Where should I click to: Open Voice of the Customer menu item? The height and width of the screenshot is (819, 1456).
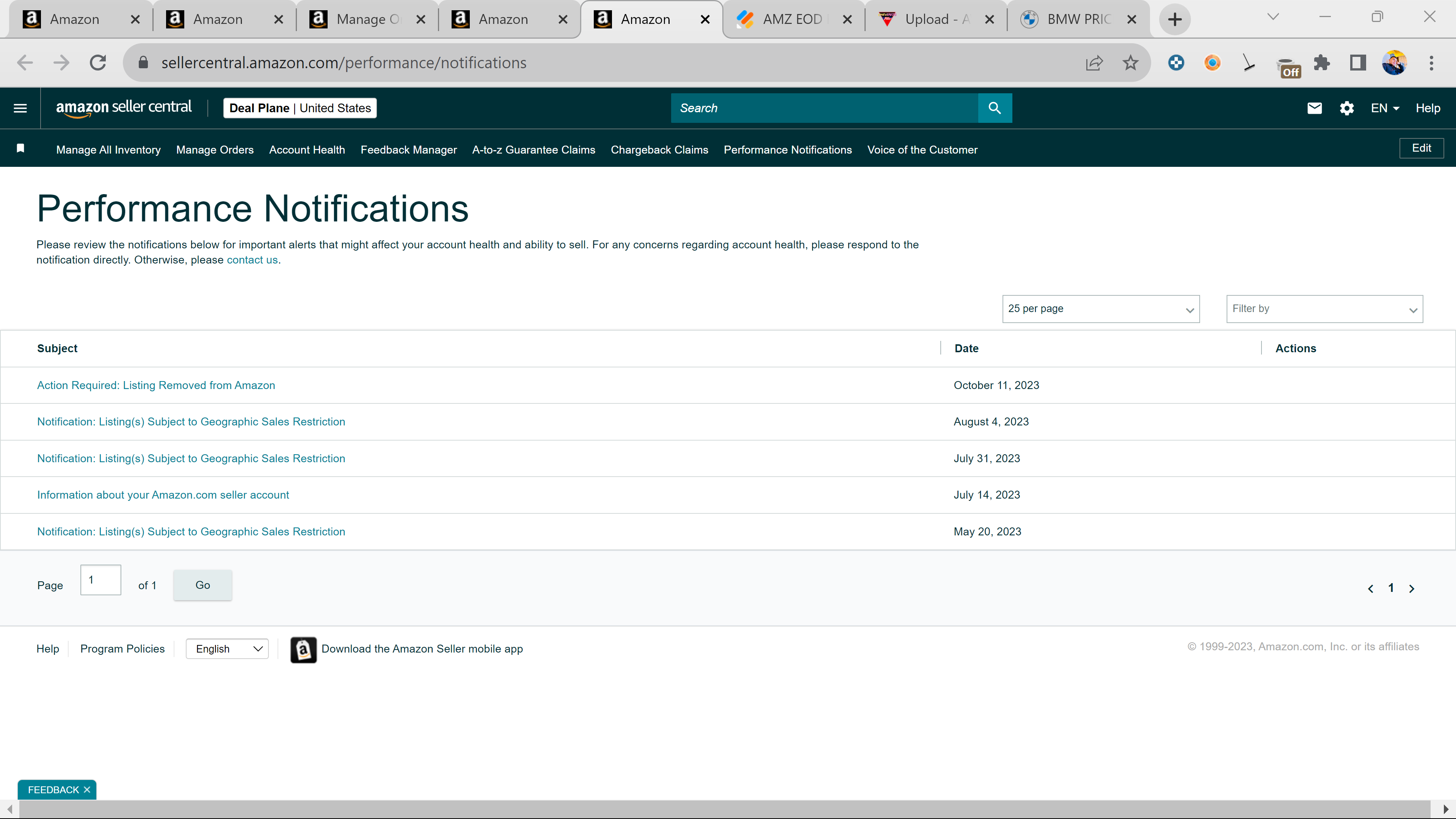click(x=923, y=150)
